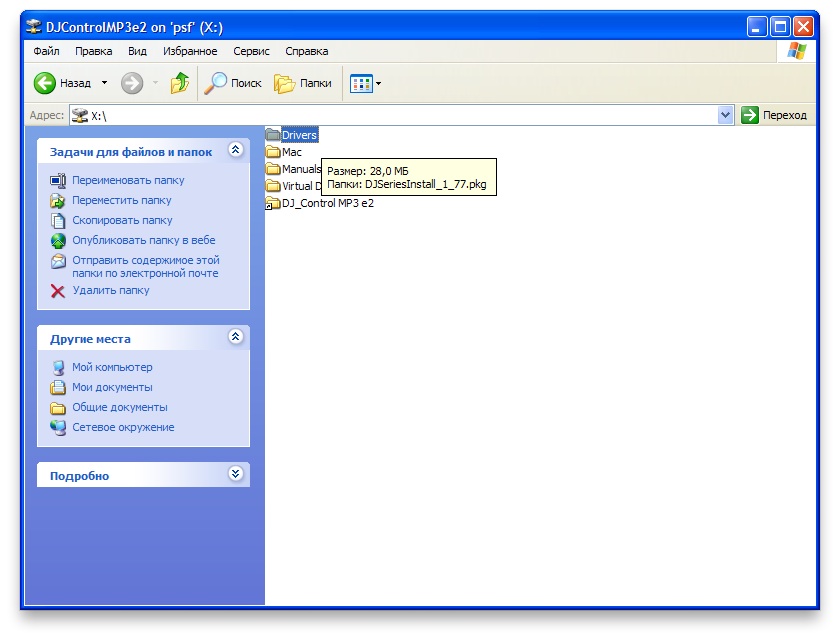Viewport: 840px width, 640px height.
Task: Click the rename folder icon
Action: (58, 180)
